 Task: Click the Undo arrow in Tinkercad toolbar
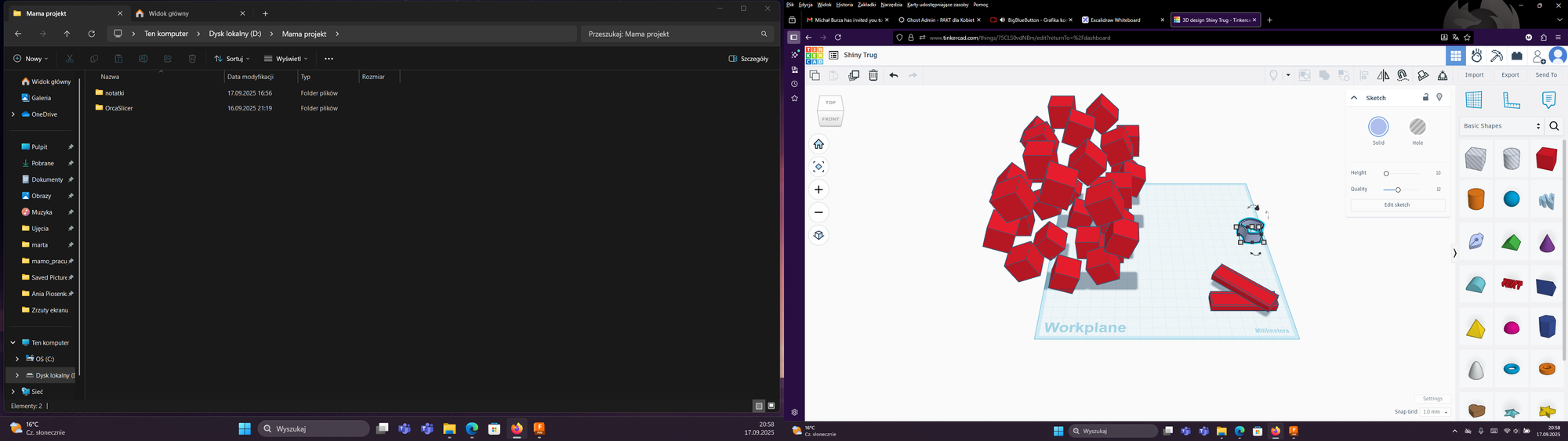coord(893,75)
